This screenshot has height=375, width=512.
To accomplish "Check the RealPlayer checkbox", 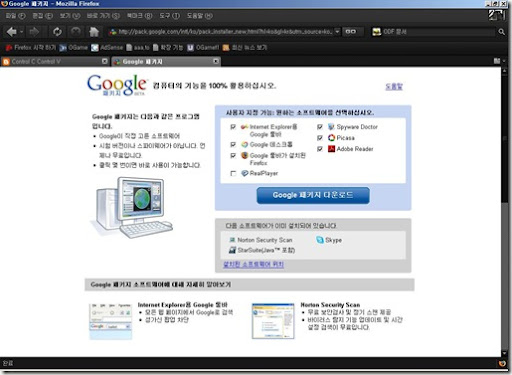I will point(233,173).
